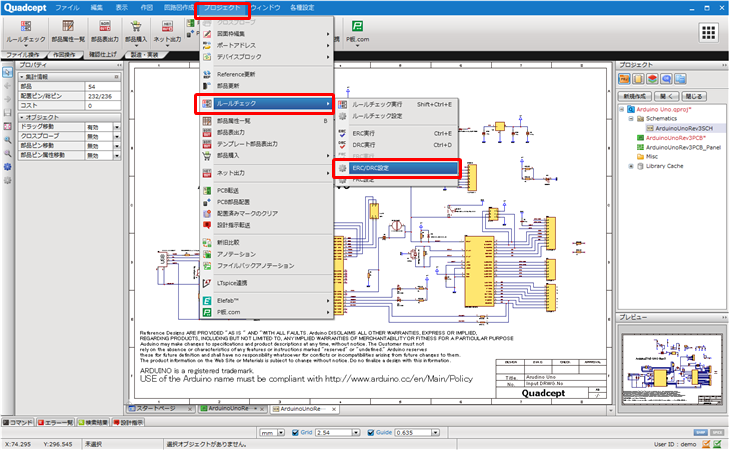Open the grid launcher icon at ribbon right
The image size is (729, 450).
click(708, 33)
